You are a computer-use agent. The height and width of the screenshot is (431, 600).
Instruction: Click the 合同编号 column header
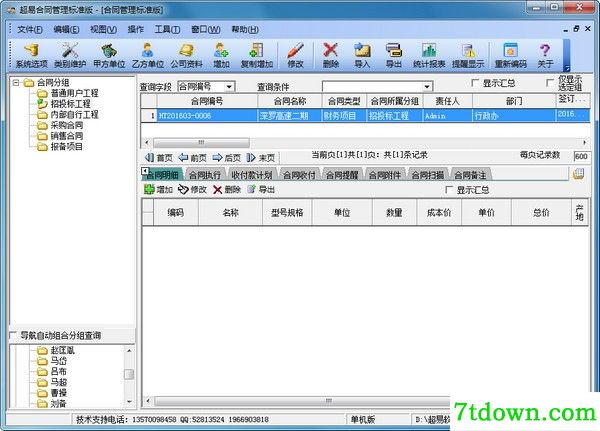click(207, 101)
